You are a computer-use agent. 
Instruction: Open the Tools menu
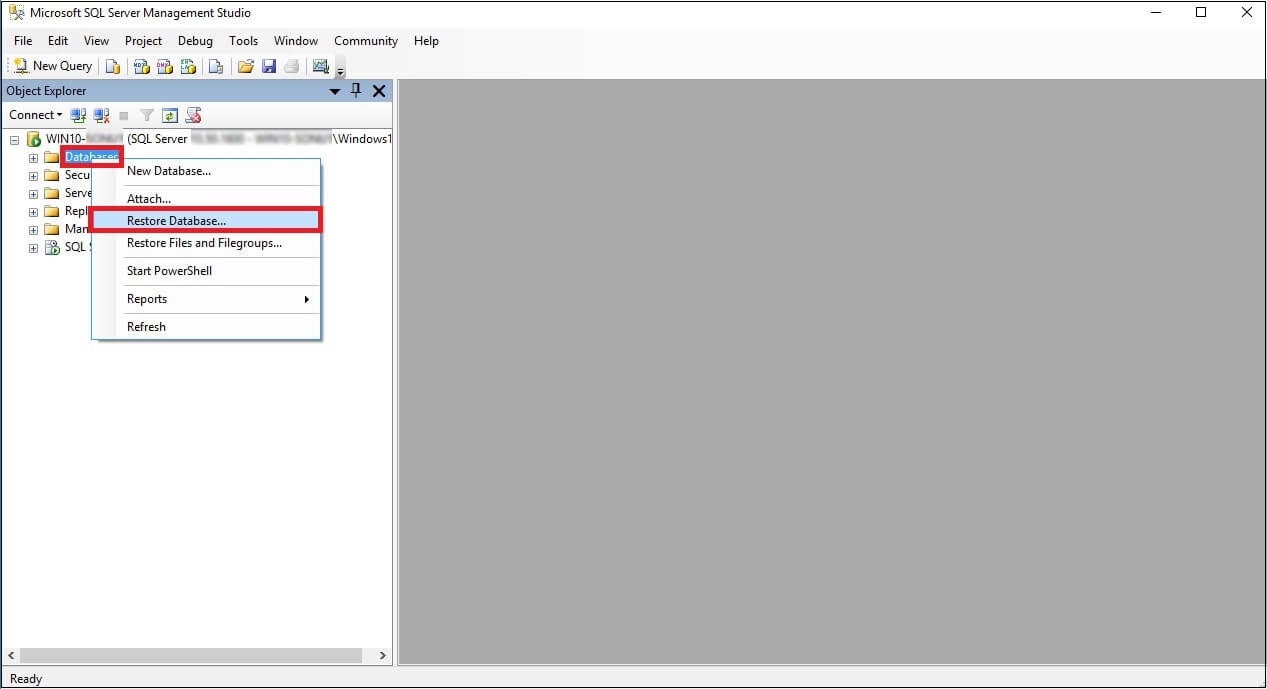tap(244, 41)
